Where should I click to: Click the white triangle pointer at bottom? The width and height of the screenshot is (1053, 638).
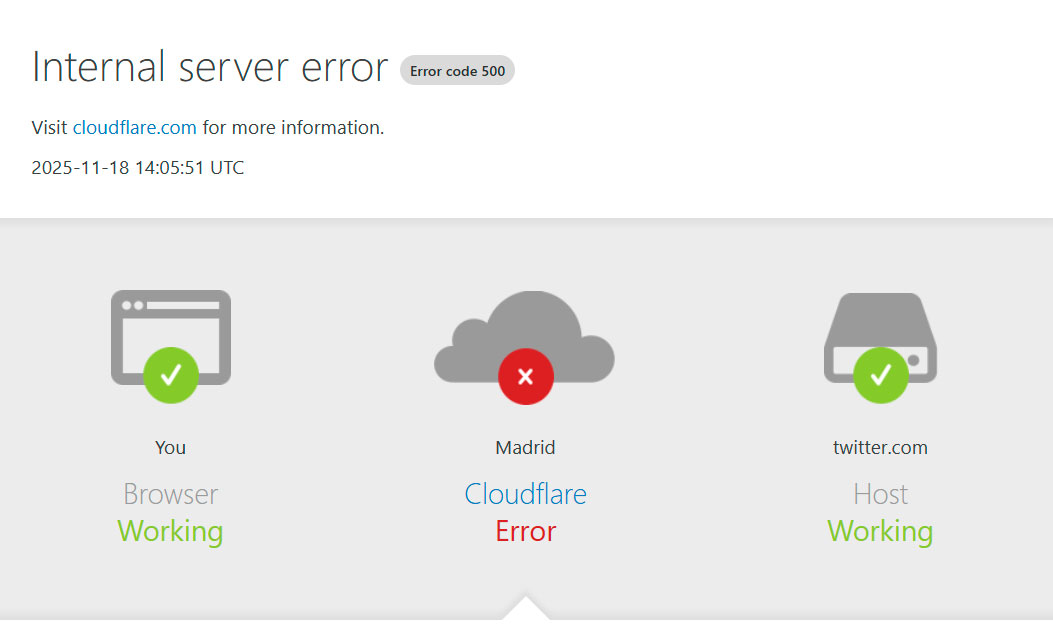[x=525, y=609]
